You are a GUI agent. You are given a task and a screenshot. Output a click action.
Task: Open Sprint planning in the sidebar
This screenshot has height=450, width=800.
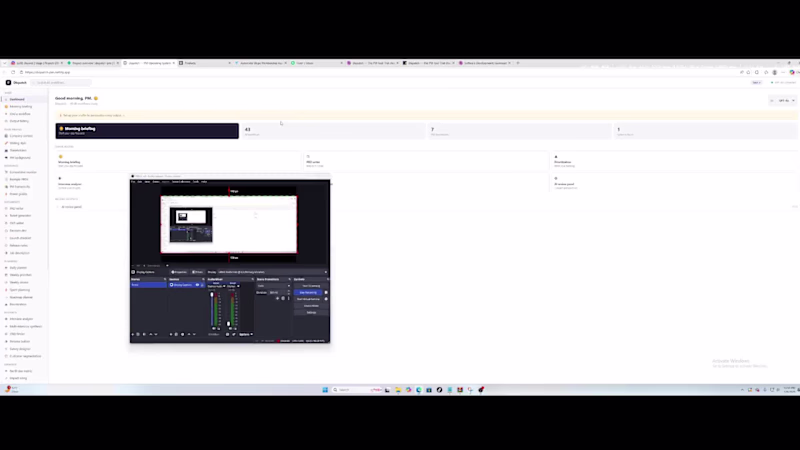[20, 290]
